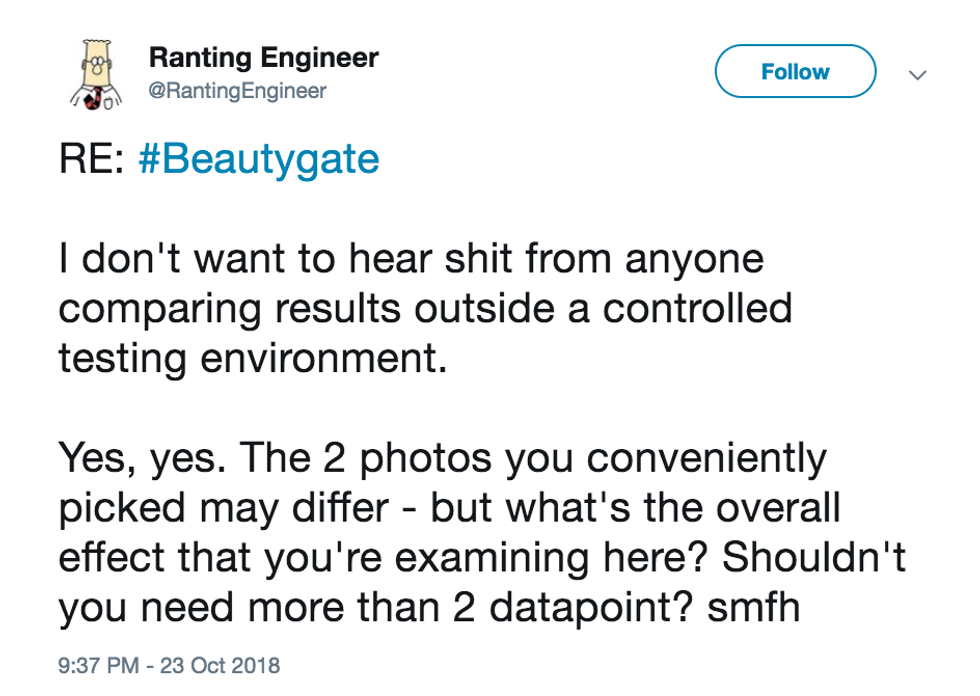
Task: Click the word "Shouldn't" in the tweet
Action: 814,557
